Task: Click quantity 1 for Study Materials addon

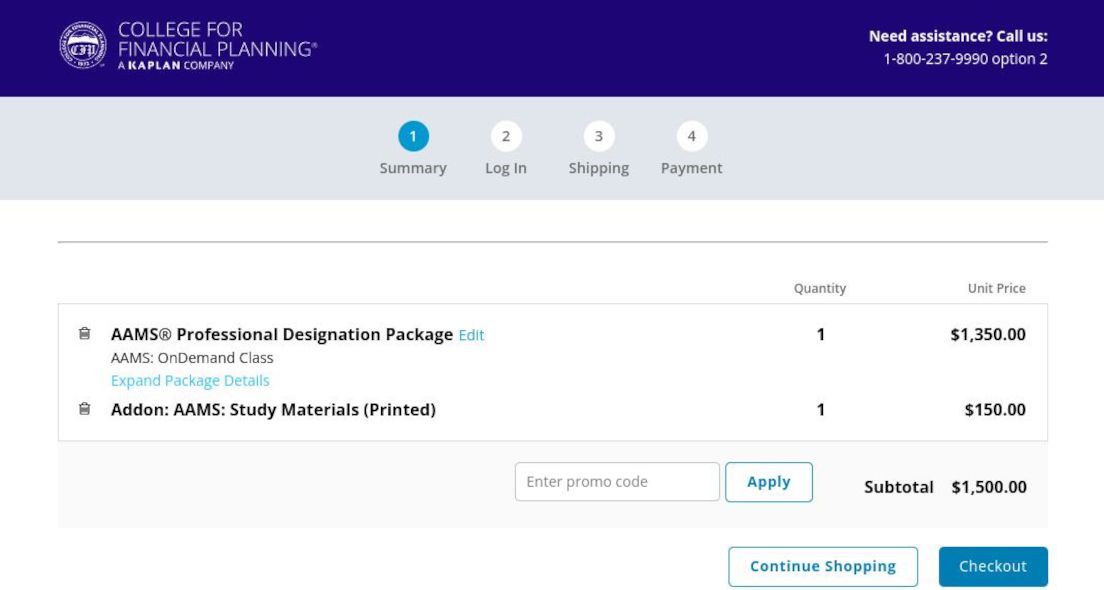Action: pyautogui.click(x=820, y=410)
